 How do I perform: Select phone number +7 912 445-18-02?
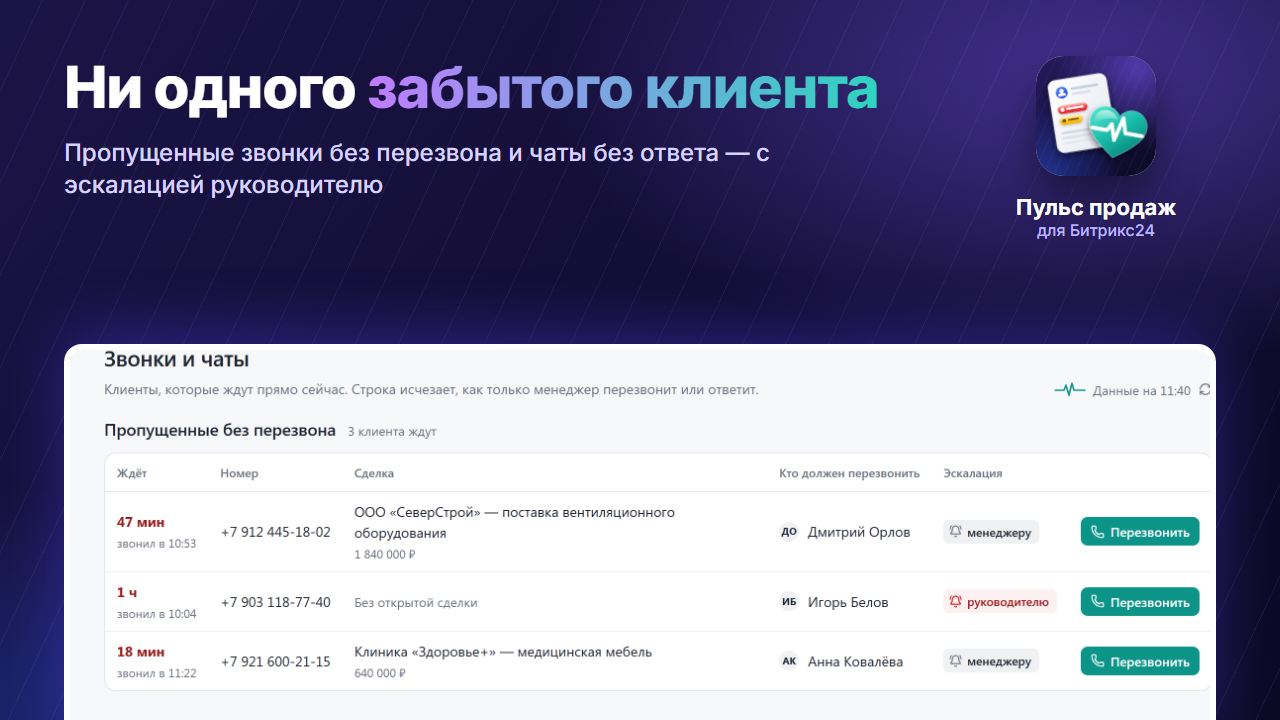point(275,532)
